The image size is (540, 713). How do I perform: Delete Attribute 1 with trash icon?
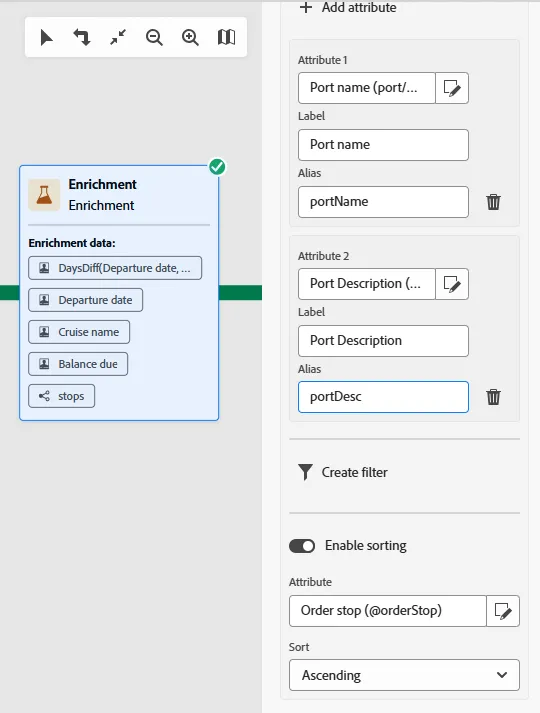493,201
